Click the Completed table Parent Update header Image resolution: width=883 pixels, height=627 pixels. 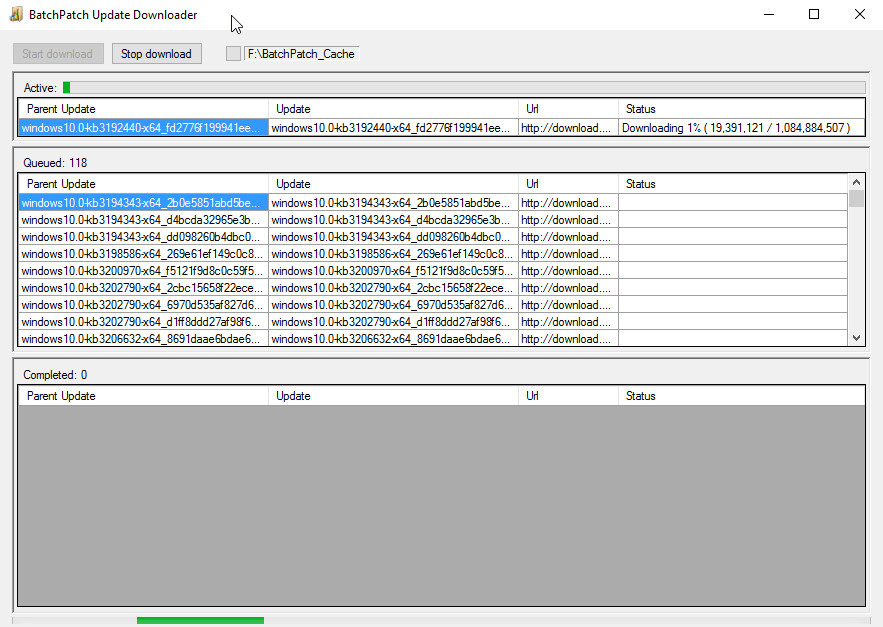[x=144, y=396]
